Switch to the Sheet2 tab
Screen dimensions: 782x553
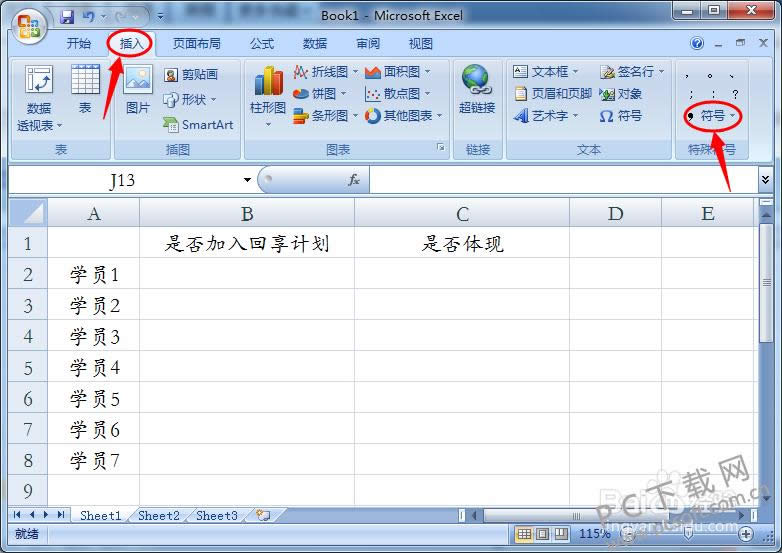coord(159,516)
